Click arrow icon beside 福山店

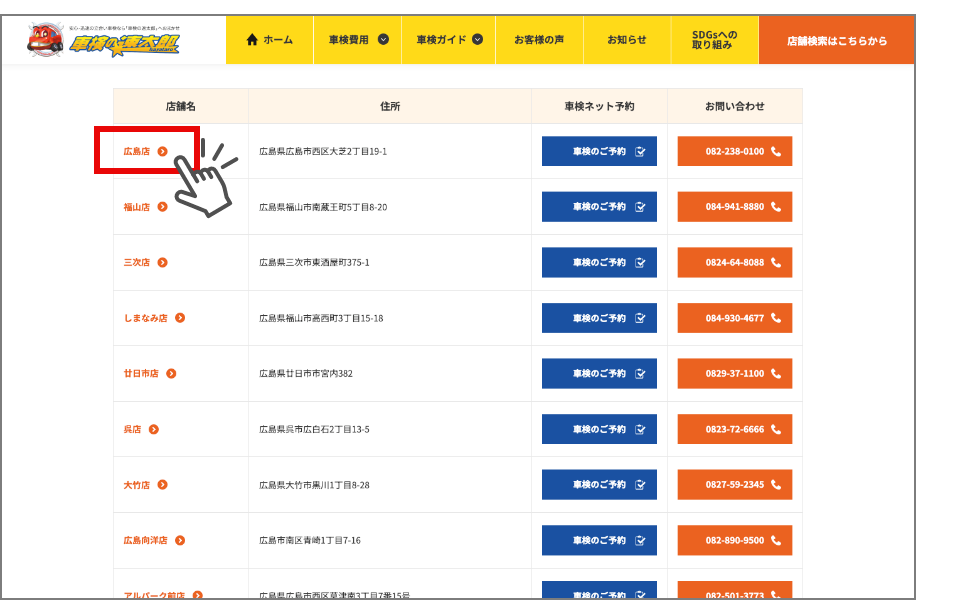click(163, 207)
